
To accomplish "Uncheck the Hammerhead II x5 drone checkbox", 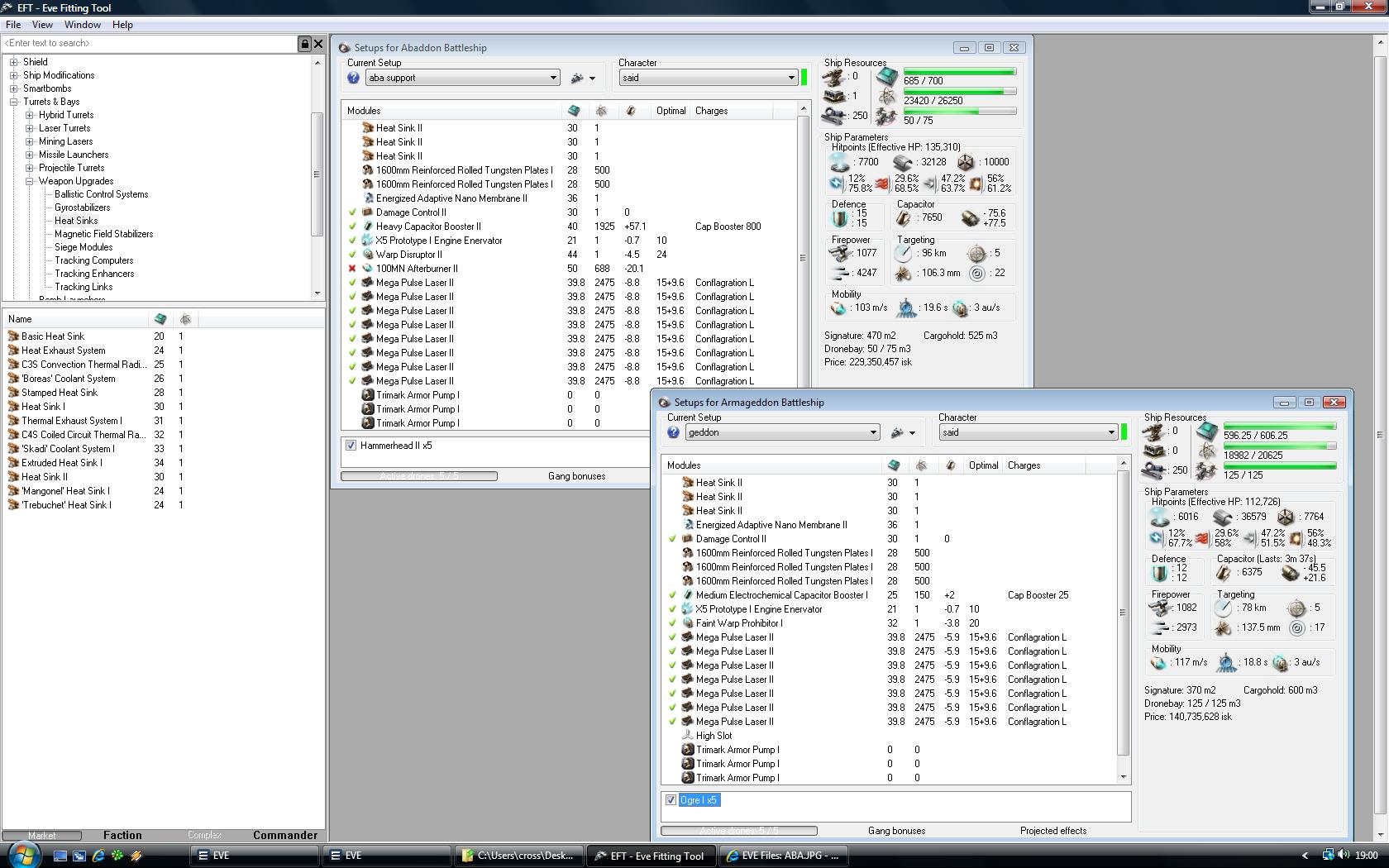I will [351, 446].
